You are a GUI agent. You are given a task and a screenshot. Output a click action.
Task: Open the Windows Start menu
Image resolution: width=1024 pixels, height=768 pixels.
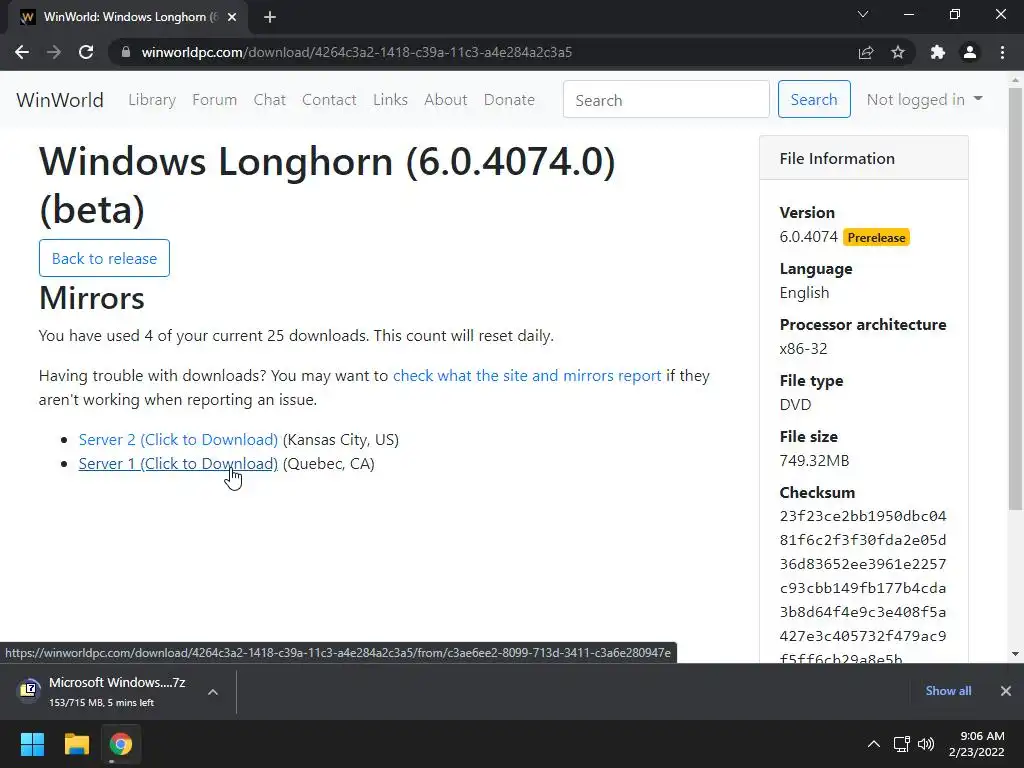click(32, 744)
